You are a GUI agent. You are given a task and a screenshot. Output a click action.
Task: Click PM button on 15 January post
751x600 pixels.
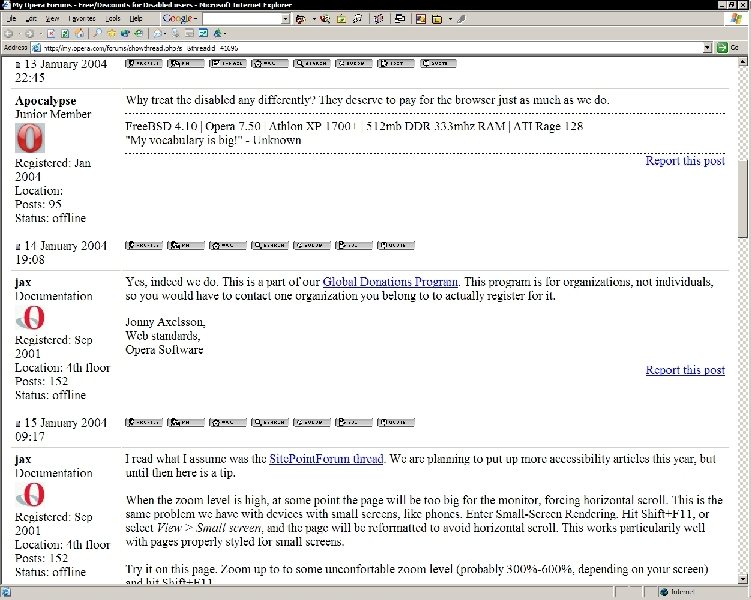click(186, 422)
